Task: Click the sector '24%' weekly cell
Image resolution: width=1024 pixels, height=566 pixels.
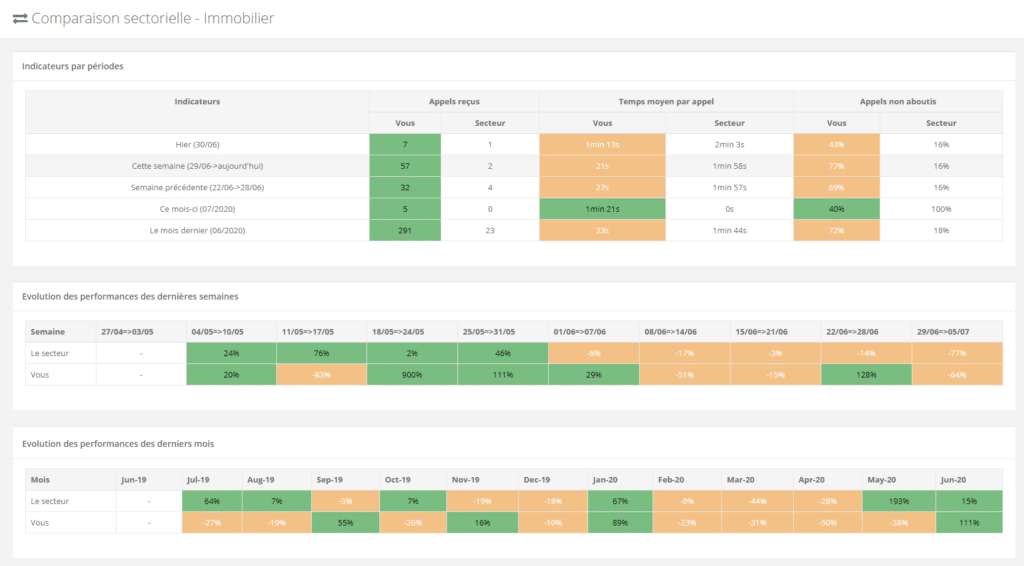Action: pos(231,353)
